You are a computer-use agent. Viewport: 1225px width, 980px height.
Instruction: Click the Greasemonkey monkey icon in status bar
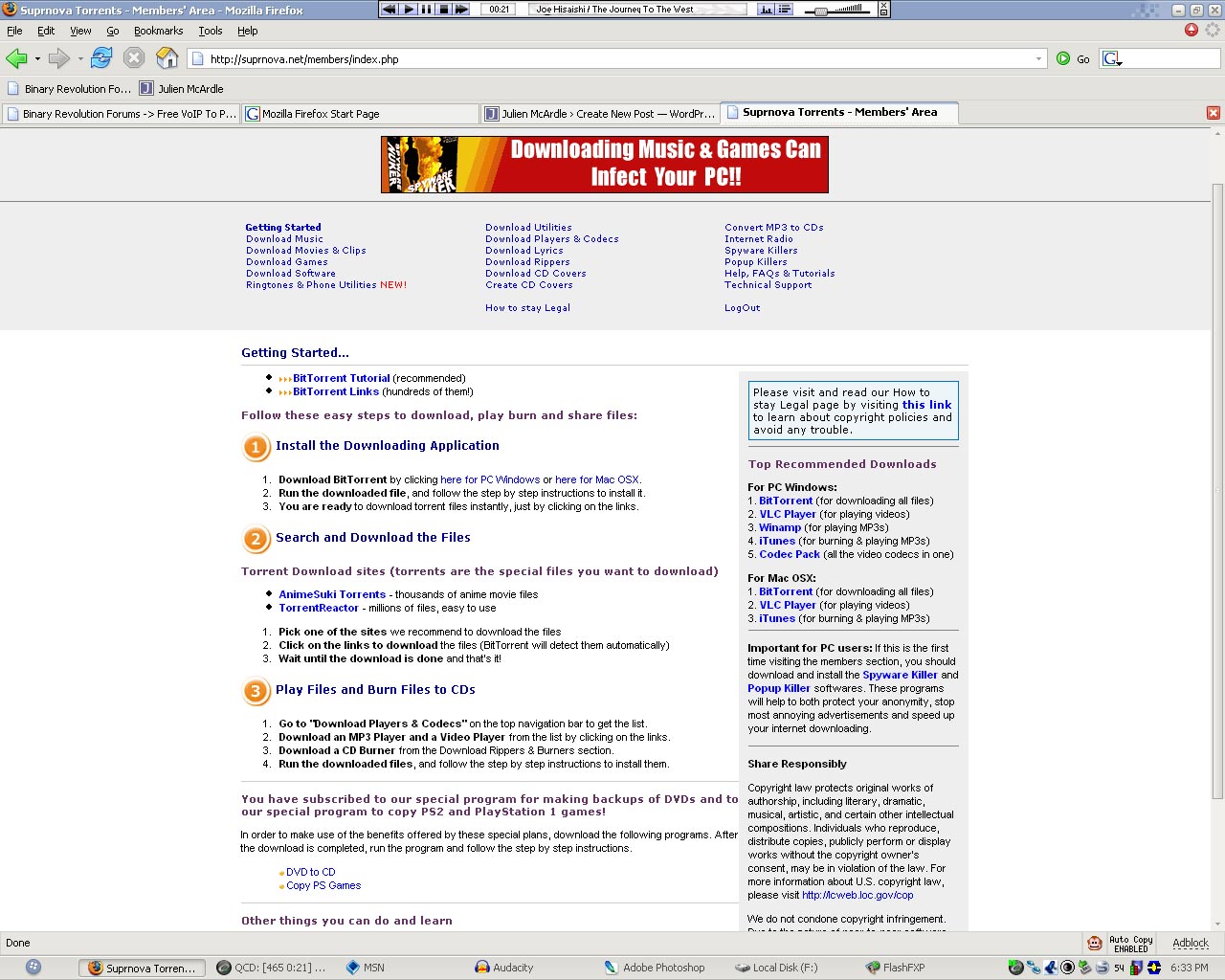[x=1095, y=943]
